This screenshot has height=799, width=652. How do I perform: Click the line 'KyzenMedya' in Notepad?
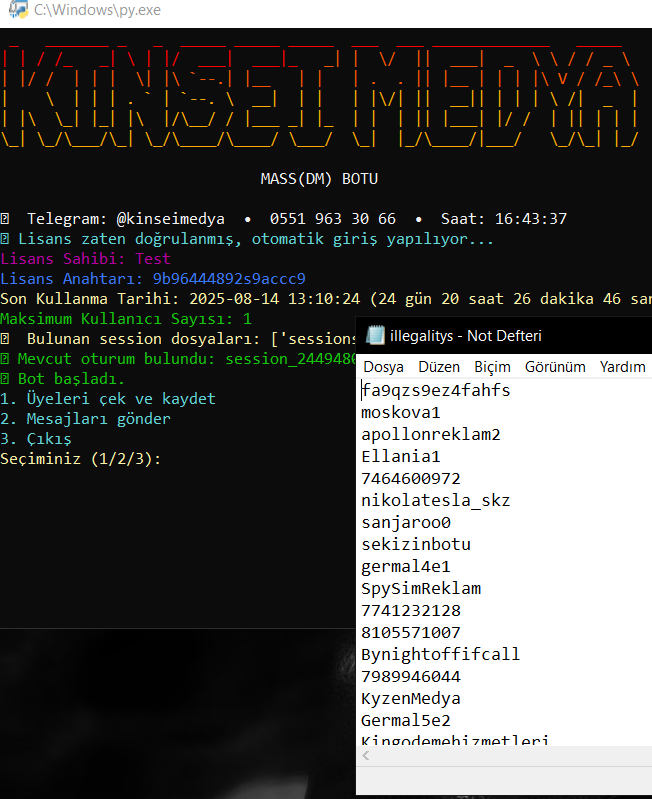[411, 698]
